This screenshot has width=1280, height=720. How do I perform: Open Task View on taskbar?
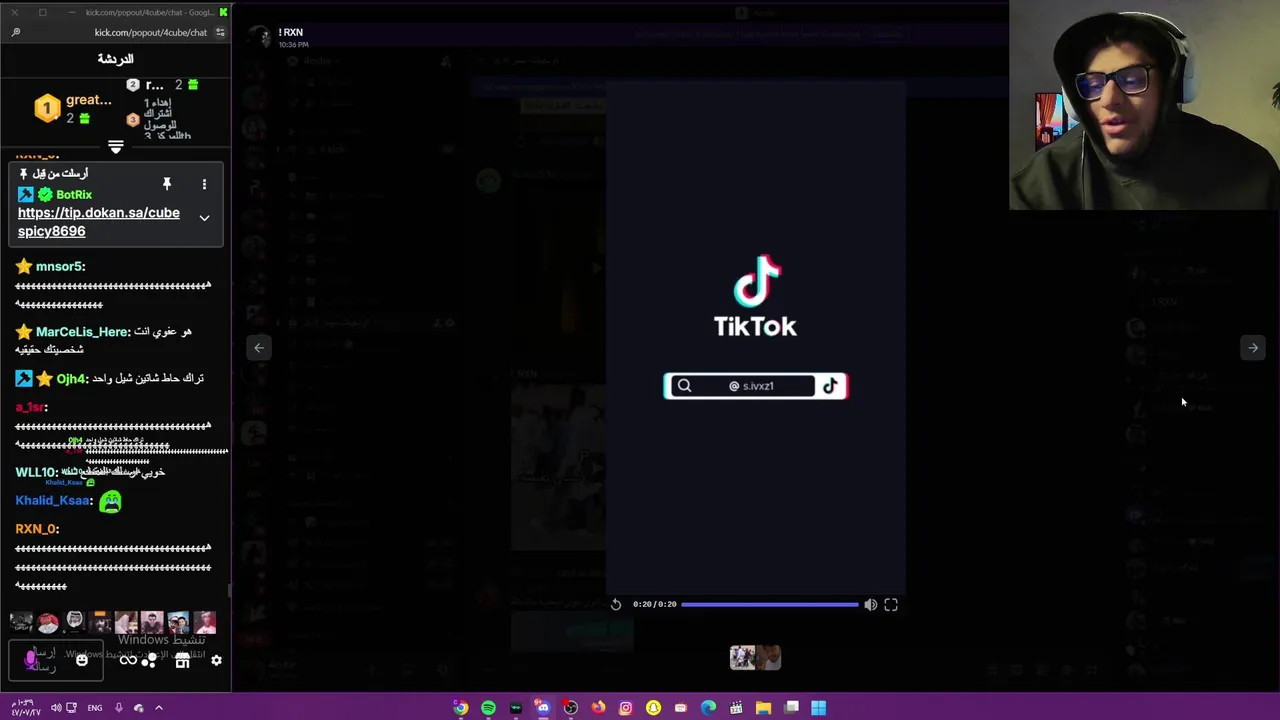(791, 708)
